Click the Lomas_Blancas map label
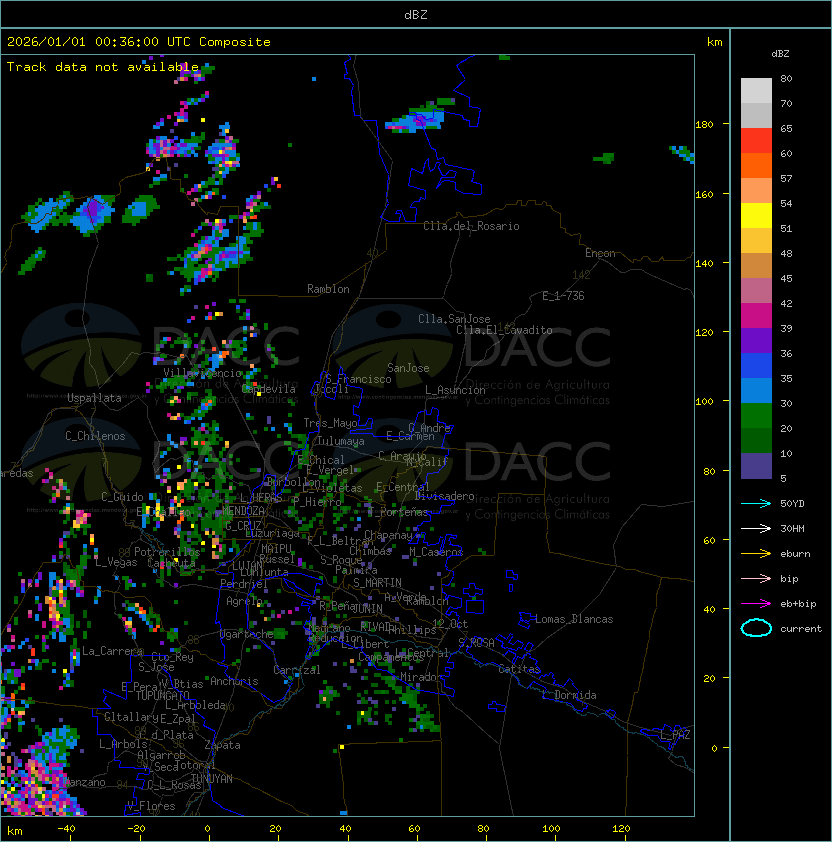The height and width of the screenshot is (842, 832). 574,619
